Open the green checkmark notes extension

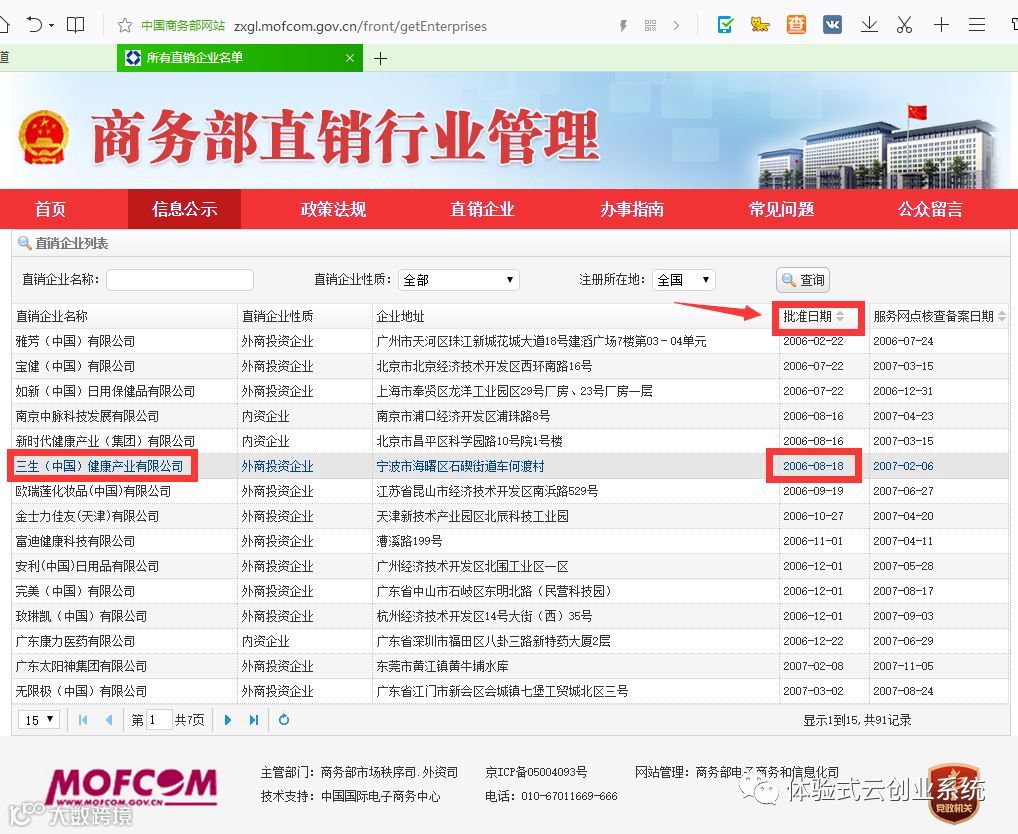pyautogui.click(x=725, y=25)
